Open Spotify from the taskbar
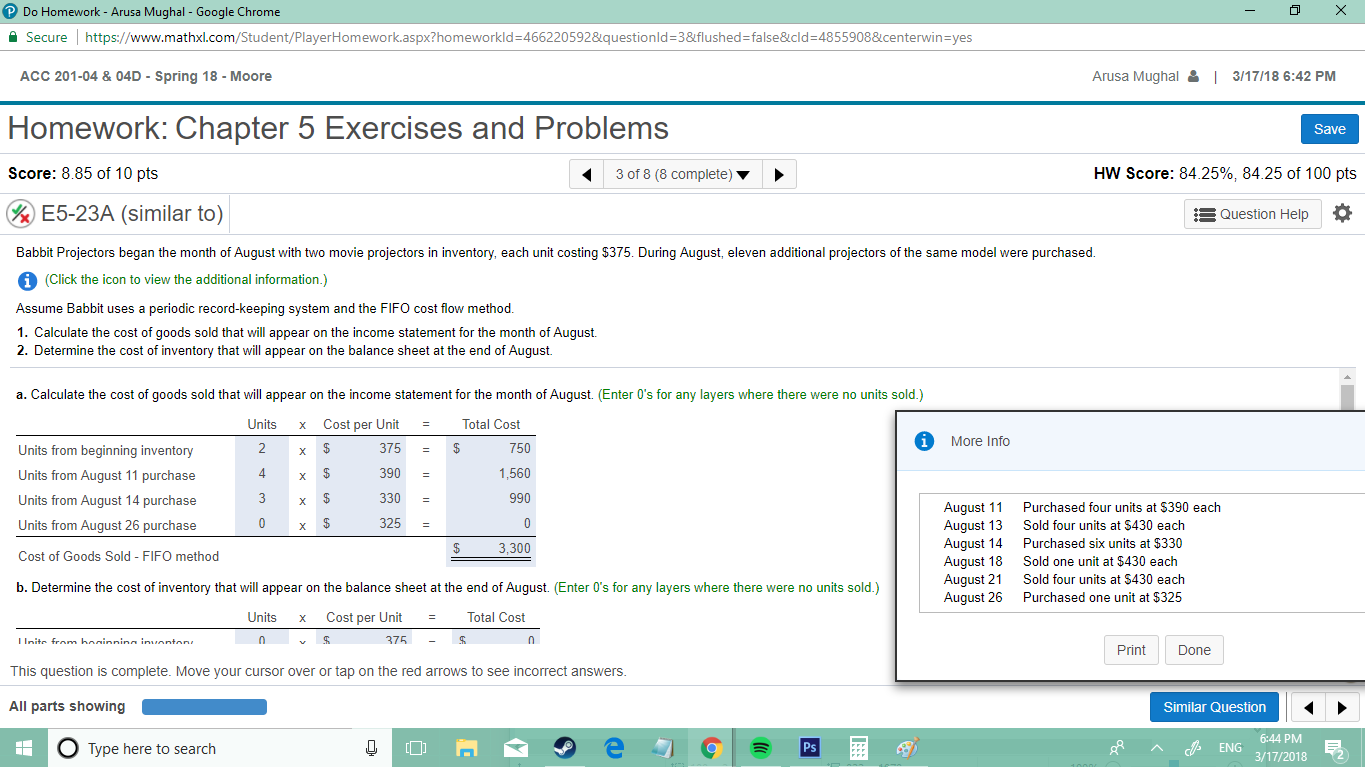The image size is (1365, 767). pyautogui.click(x=761, y=748)
